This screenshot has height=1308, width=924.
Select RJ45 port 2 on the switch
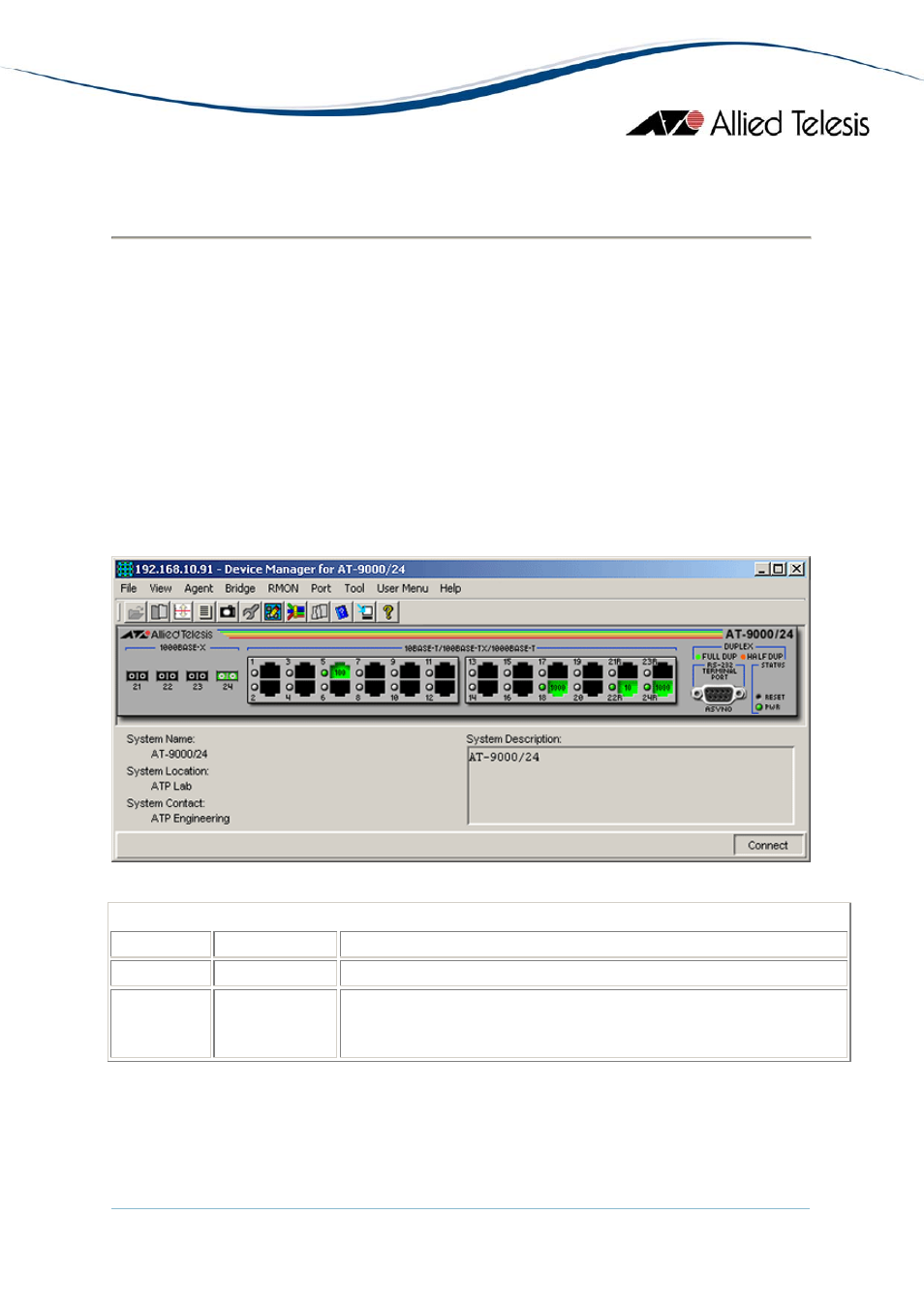(x=270, y=688)
